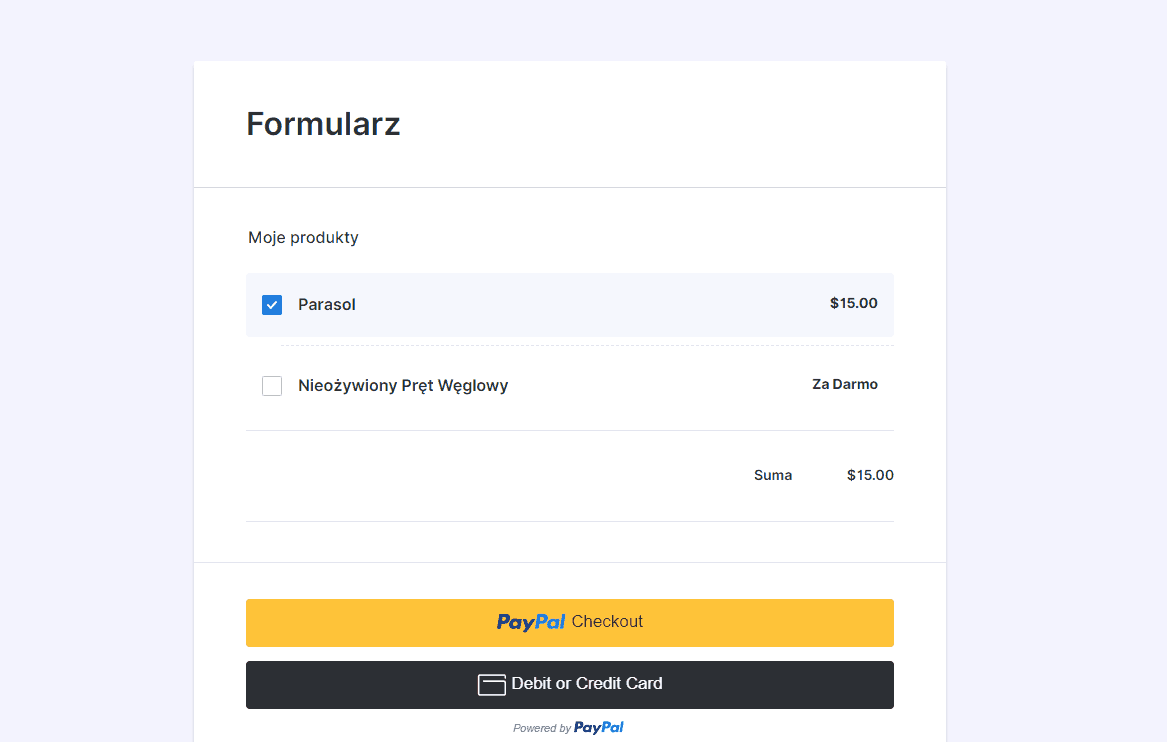Viewport: 1167px width, 742px height.
Task: Uncheck the Parasol product checkbox
Action: point(272,305)
